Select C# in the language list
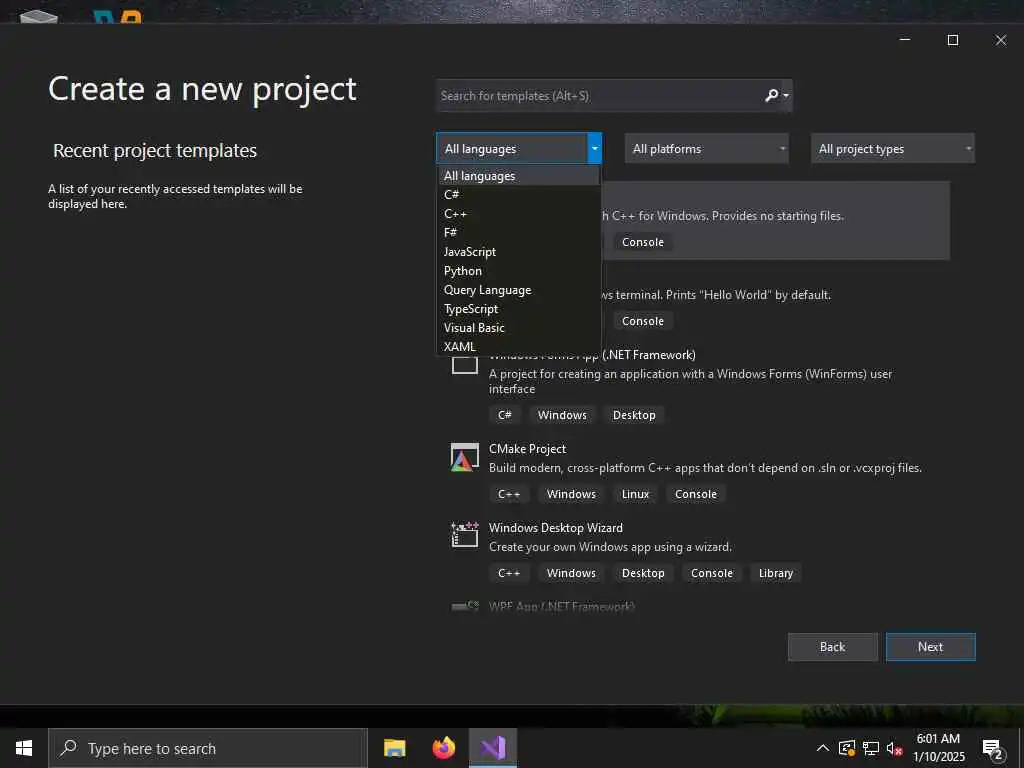Image resolution: width=1024 pixels, height=768 pixels. pos(519,195)
